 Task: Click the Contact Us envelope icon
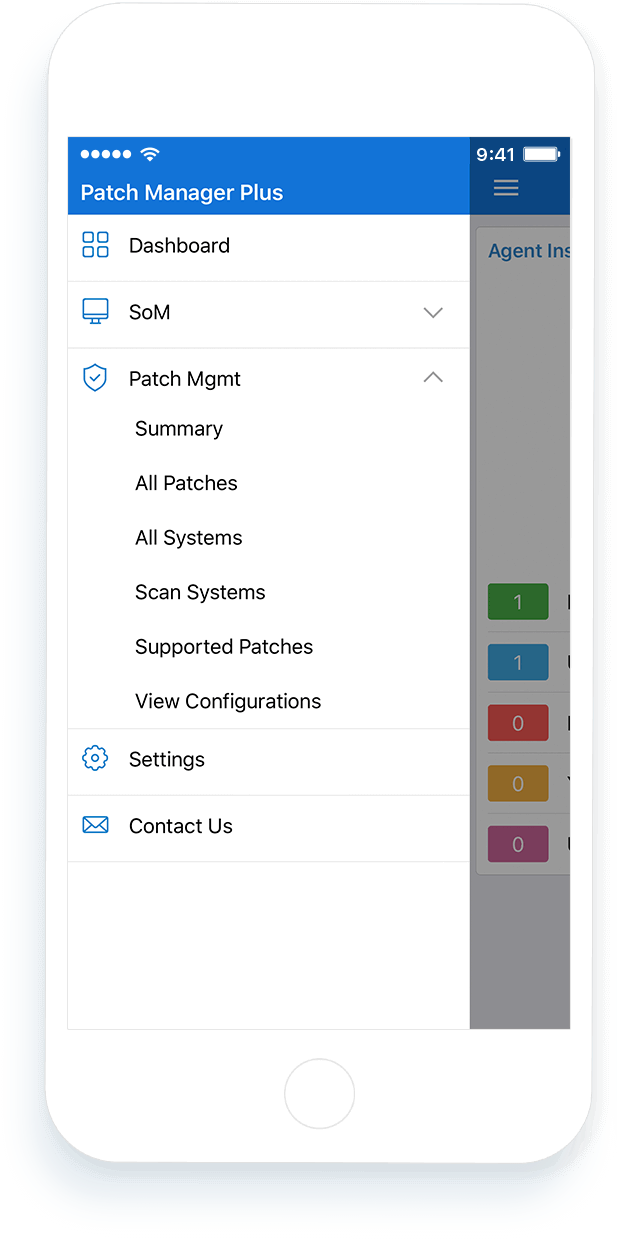[x=94, y=825]
